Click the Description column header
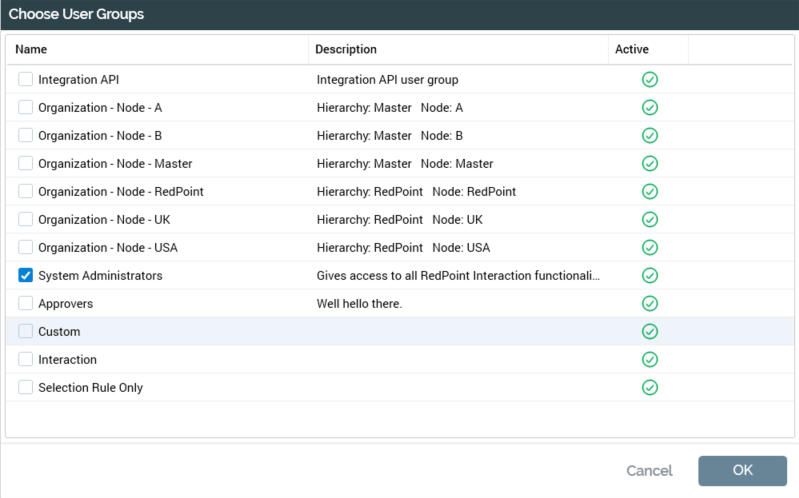The image size is (799, 498). tap(346, 49)
